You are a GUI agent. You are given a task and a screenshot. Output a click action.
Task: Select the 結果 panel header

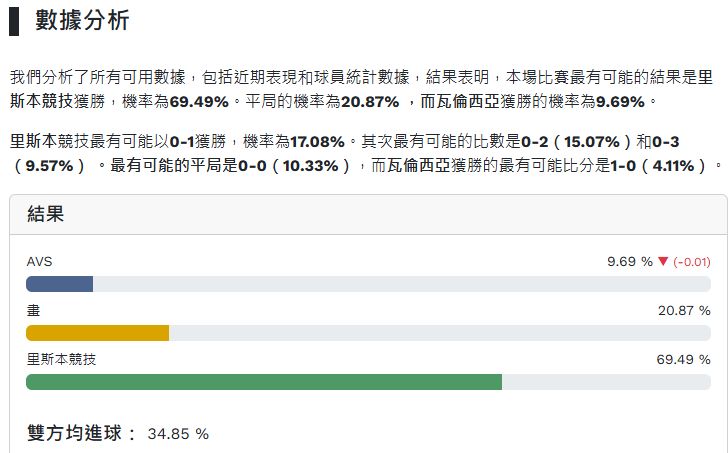[46, 215]
